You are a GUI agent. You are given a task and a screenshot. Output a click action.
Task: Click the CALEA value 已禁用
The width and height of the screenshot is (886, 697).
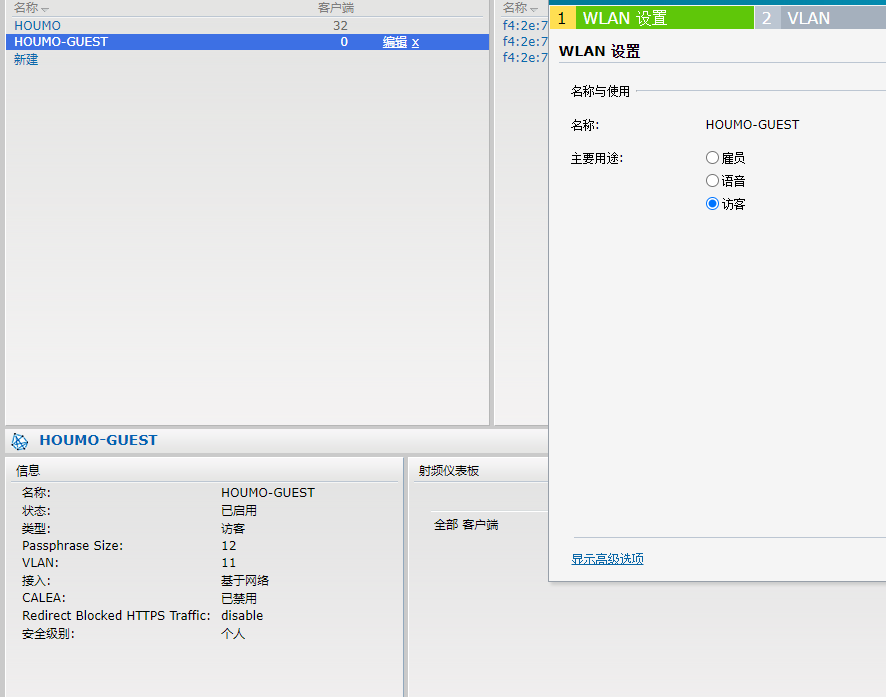coord(238,598)
